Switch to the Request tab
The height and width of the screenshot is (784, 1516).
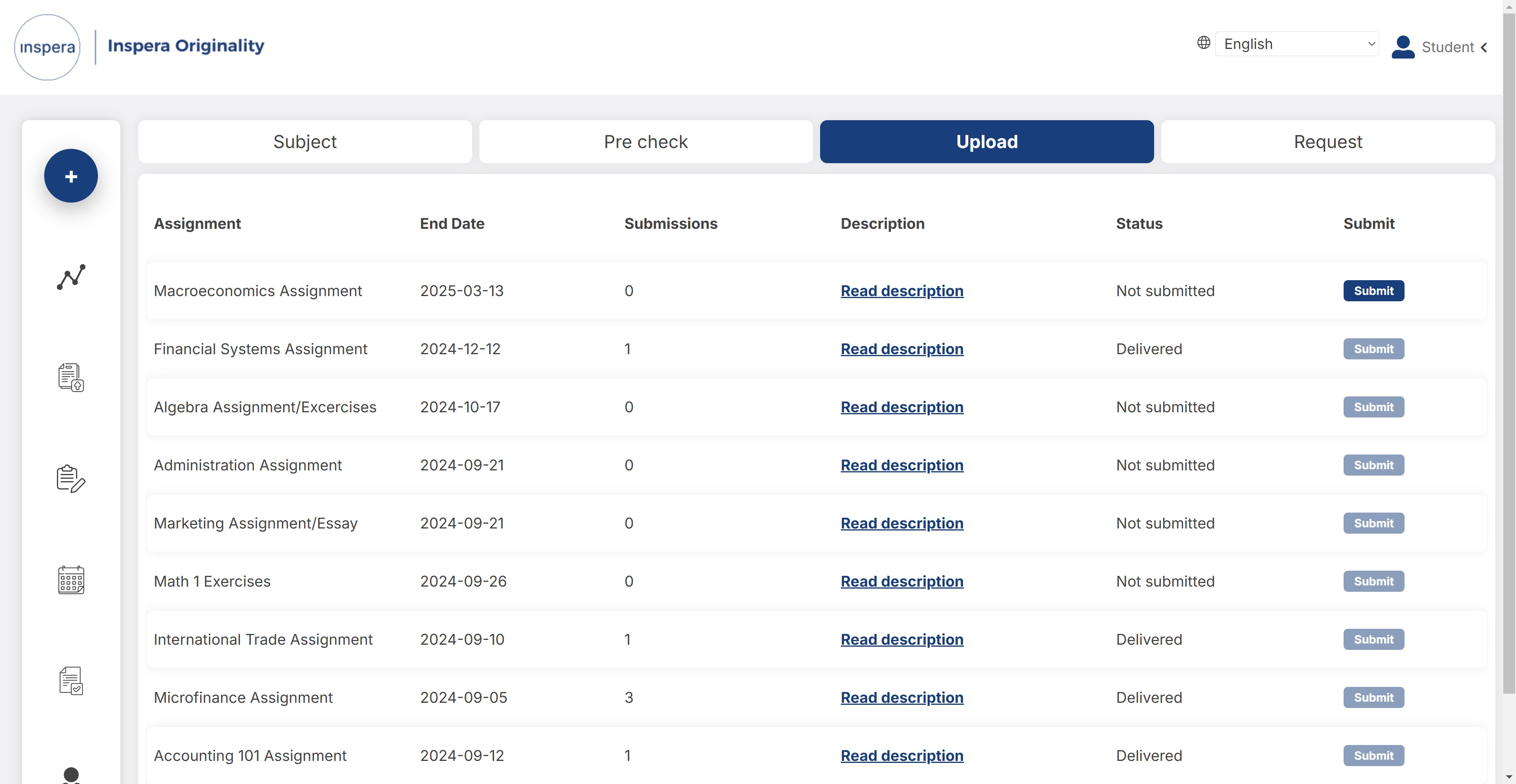click(1328, 142)
